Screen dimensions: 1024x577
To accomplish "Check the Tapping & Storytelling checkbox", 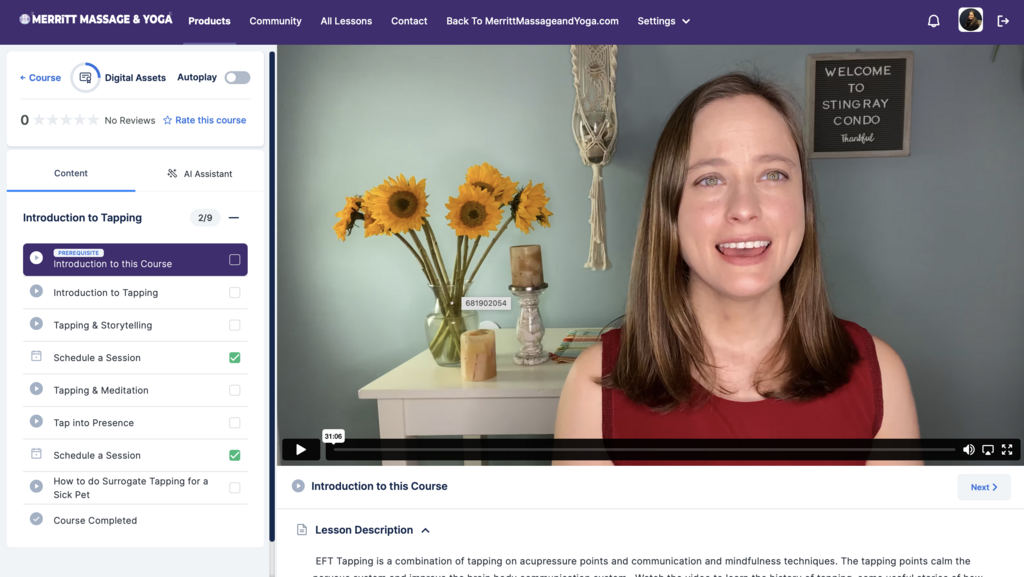I will 235,325.
